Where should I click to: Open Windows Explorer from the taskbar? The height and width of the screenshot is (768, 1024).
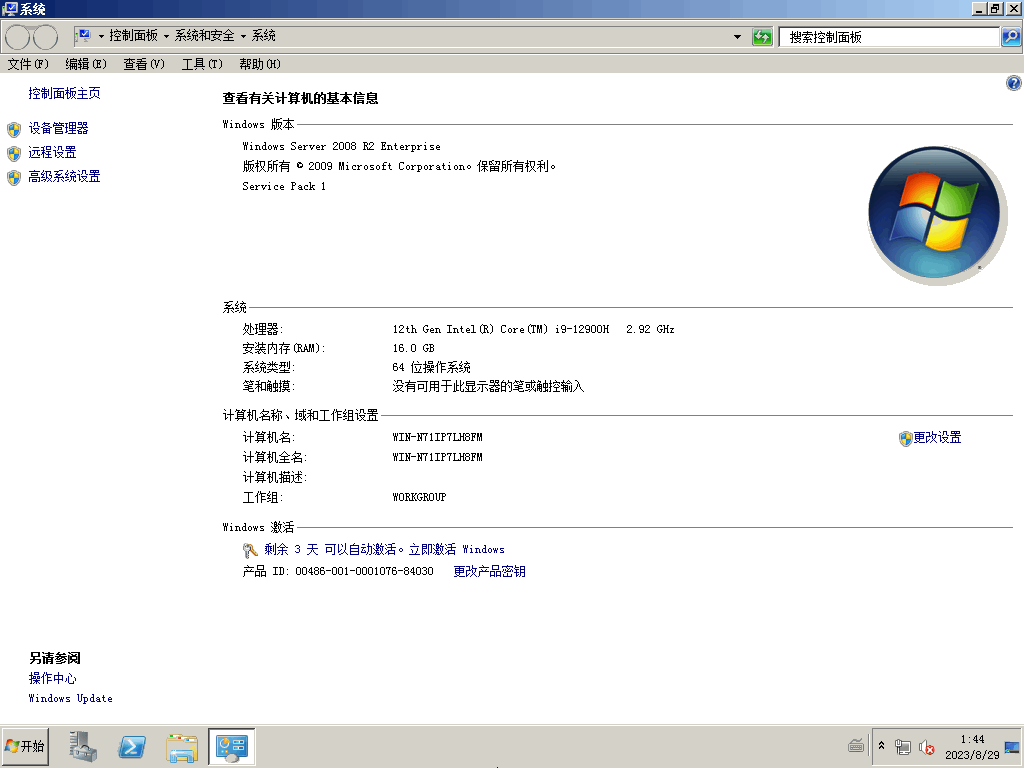pos(182,746)
